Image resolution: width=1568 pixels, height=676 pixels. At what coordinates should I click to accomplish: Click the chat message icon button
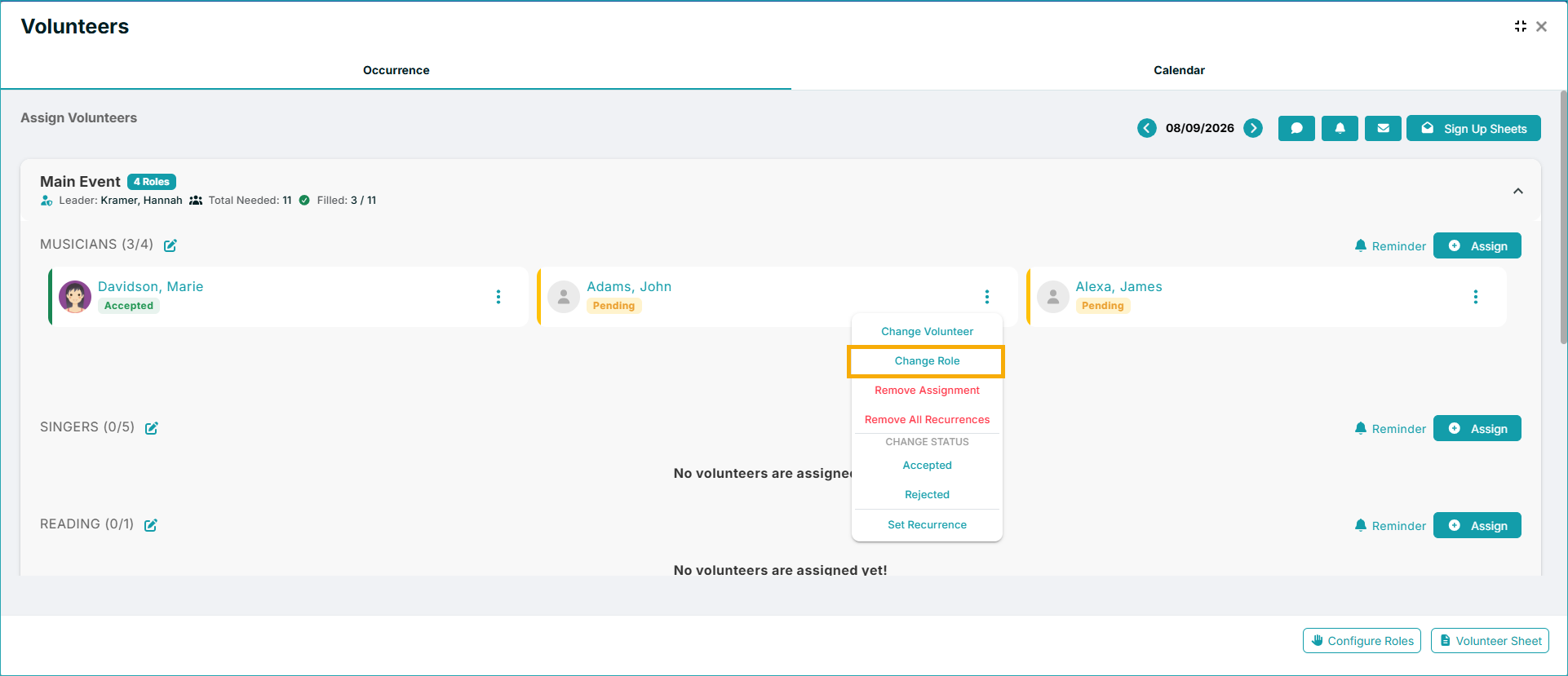coord(1296,128)
